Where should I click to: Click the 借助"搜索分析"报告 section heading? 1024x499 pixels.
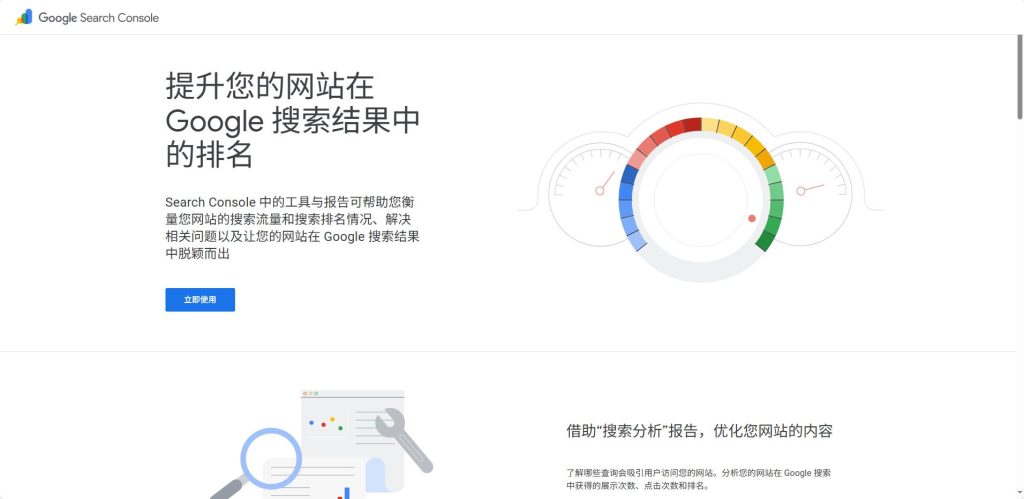[699, 431]
